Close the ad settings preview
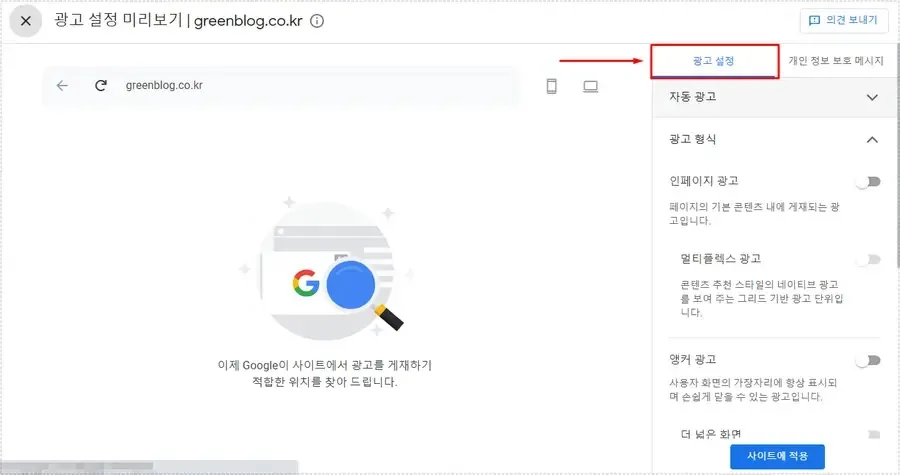 (x=26, y=21)
